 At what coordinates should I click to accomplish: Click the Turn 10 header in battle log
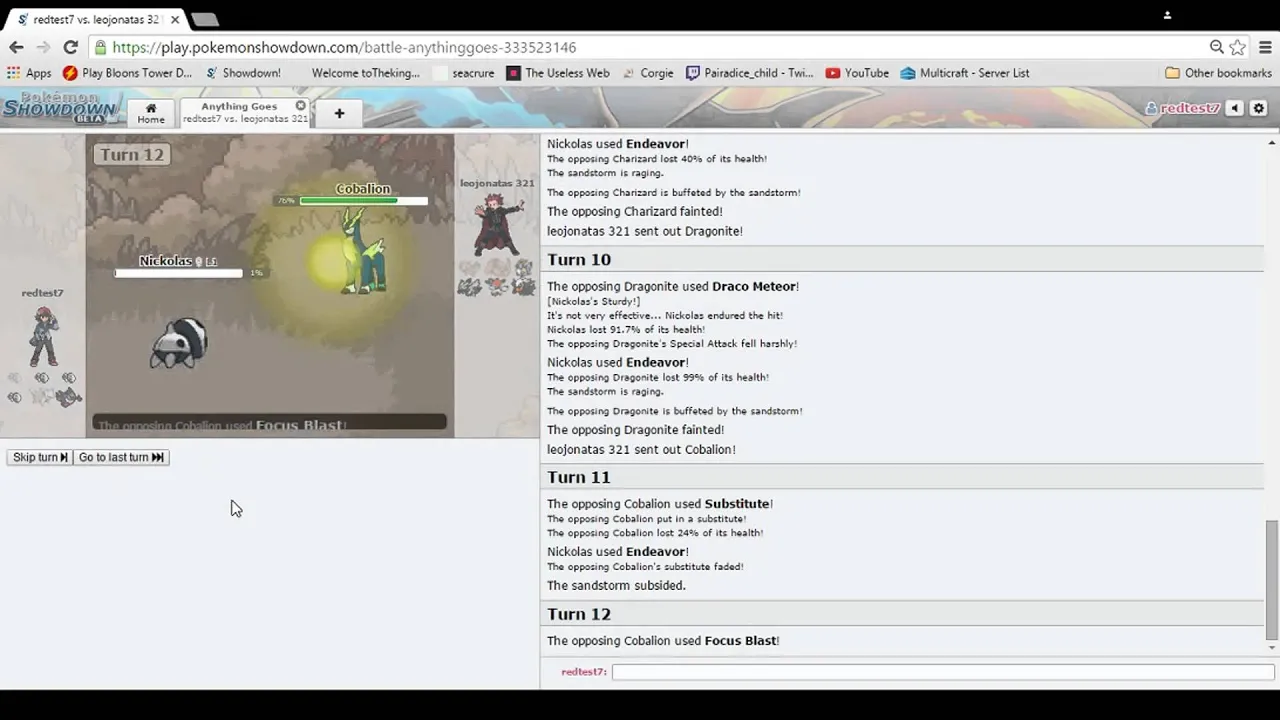[579, 259]
